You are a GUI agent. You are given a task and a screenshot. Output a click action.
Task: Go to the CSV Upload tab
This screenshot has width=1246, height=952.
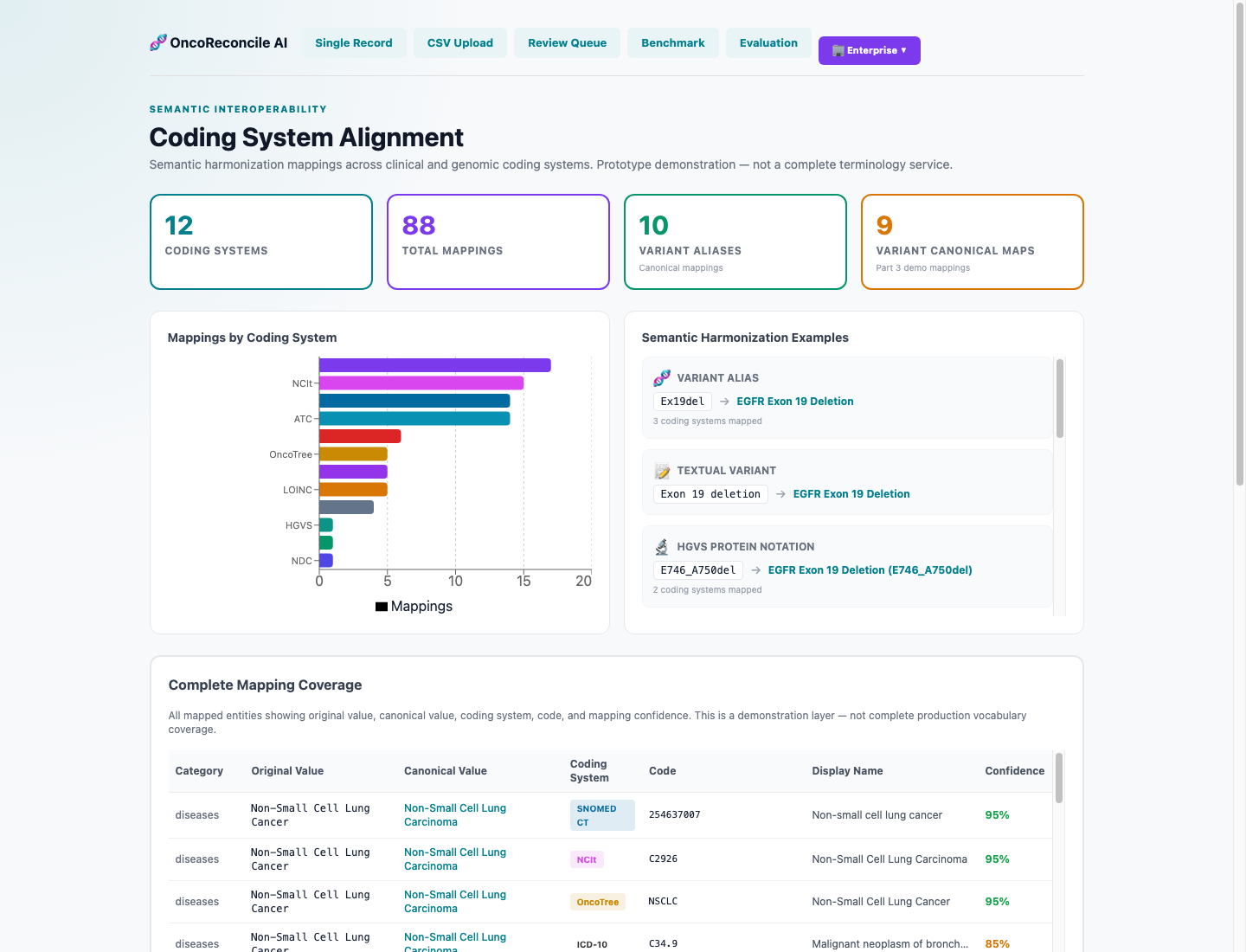[460, 42]
